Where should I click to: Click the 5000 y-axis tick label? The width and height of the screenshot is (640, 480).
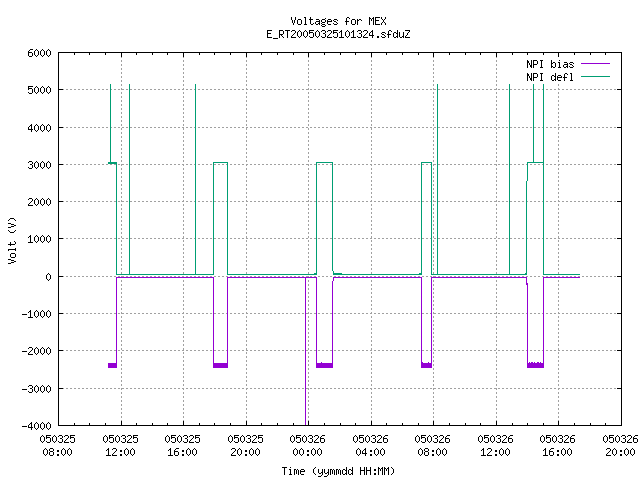point(39,90)
